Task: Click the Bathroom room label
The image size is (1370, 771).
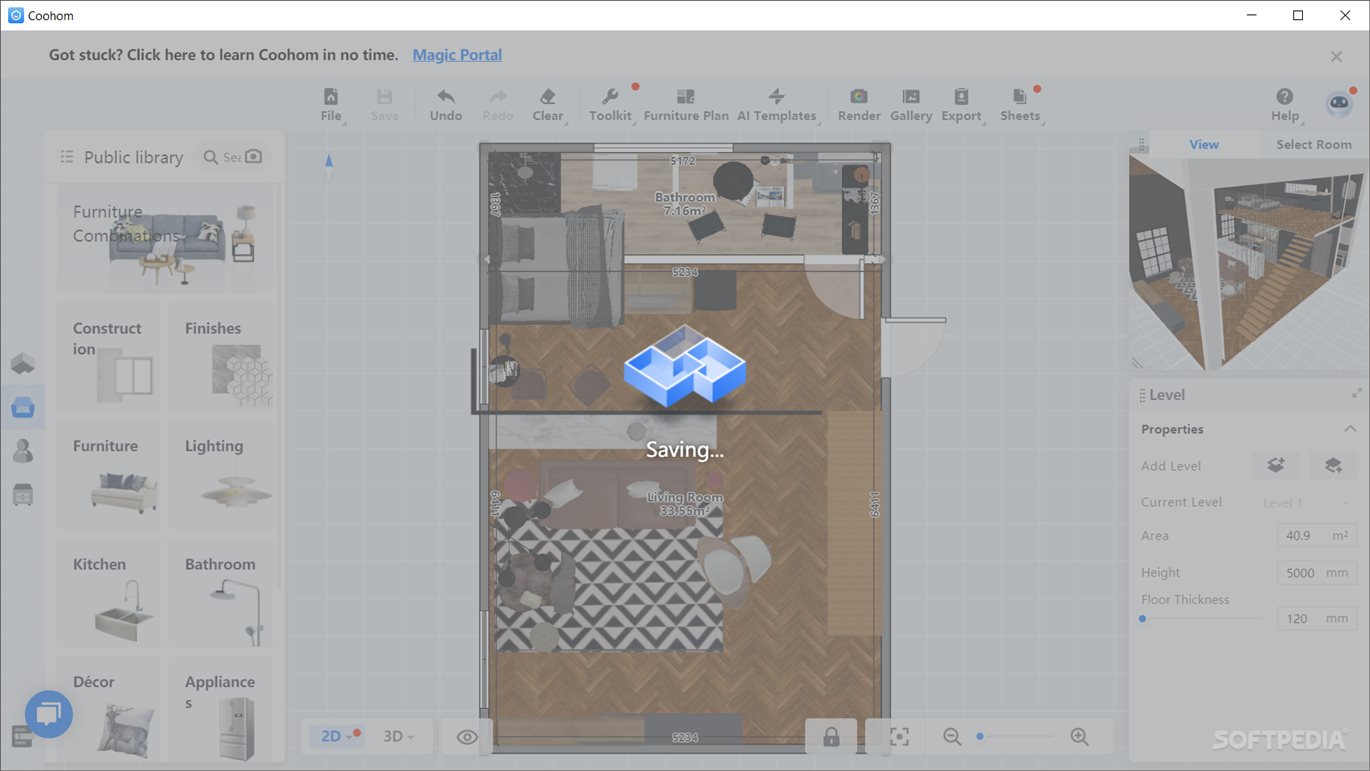Action: pyautogui.click(x=685, y=204)
